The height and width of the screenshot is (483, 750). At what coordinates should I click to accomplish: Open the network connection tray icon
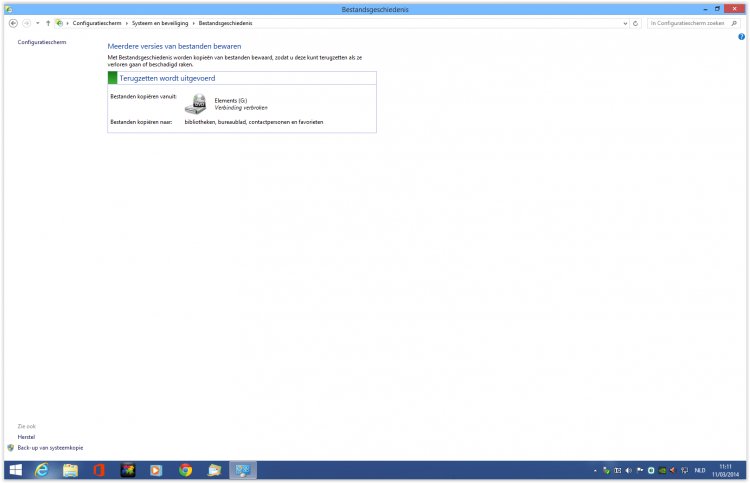[684, 471]
